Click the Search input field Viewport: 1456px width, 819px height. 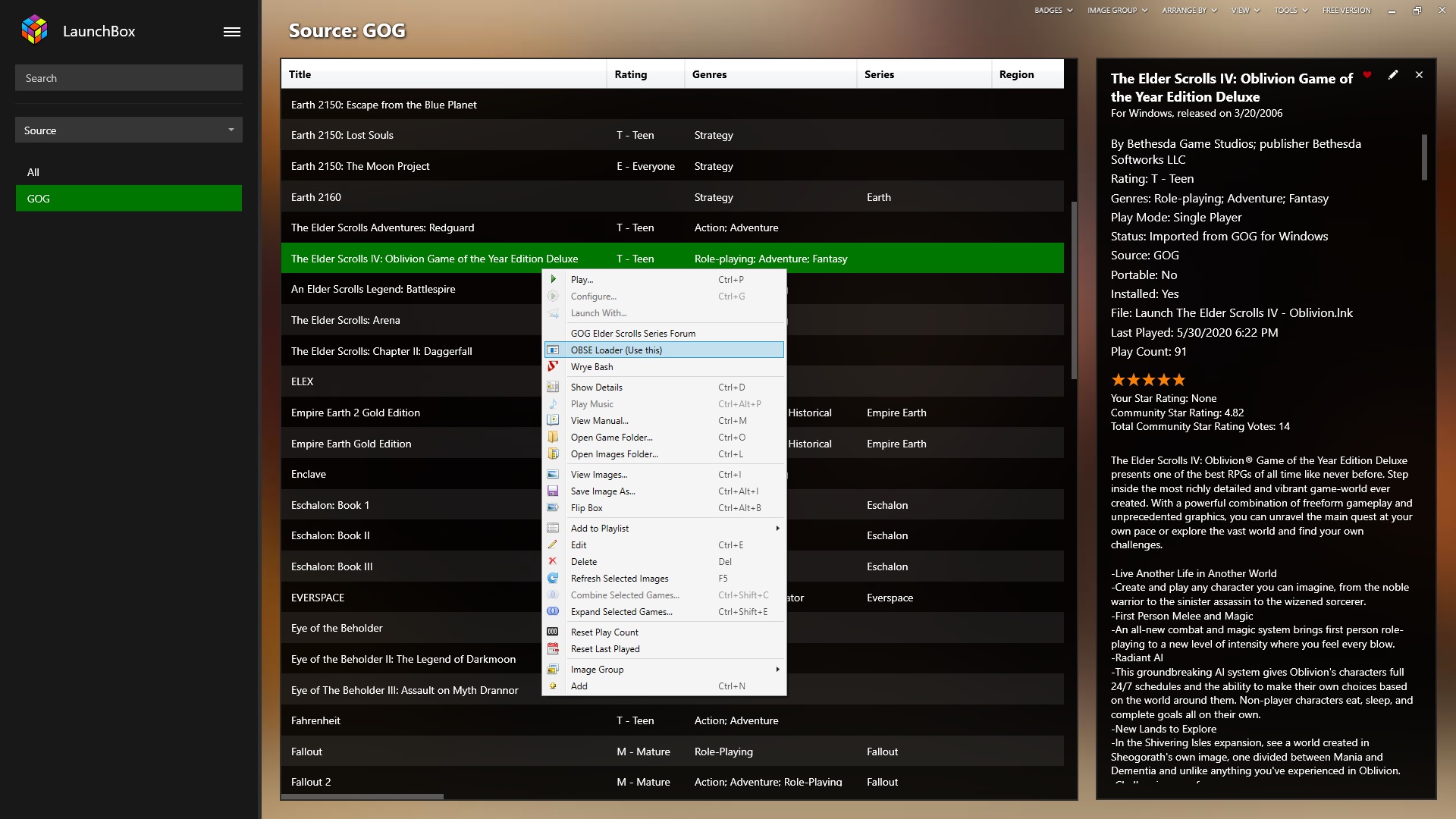click(129, 77)
